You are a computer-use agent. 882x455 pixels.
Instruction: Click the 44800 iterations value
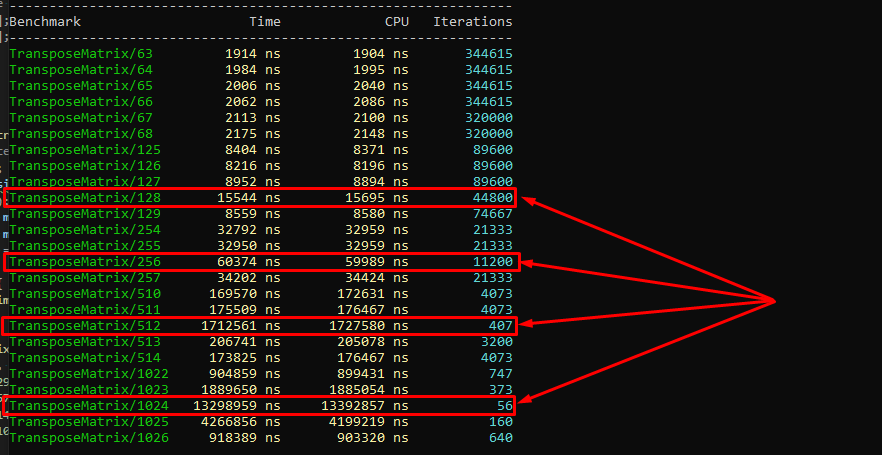click(493, 198)
